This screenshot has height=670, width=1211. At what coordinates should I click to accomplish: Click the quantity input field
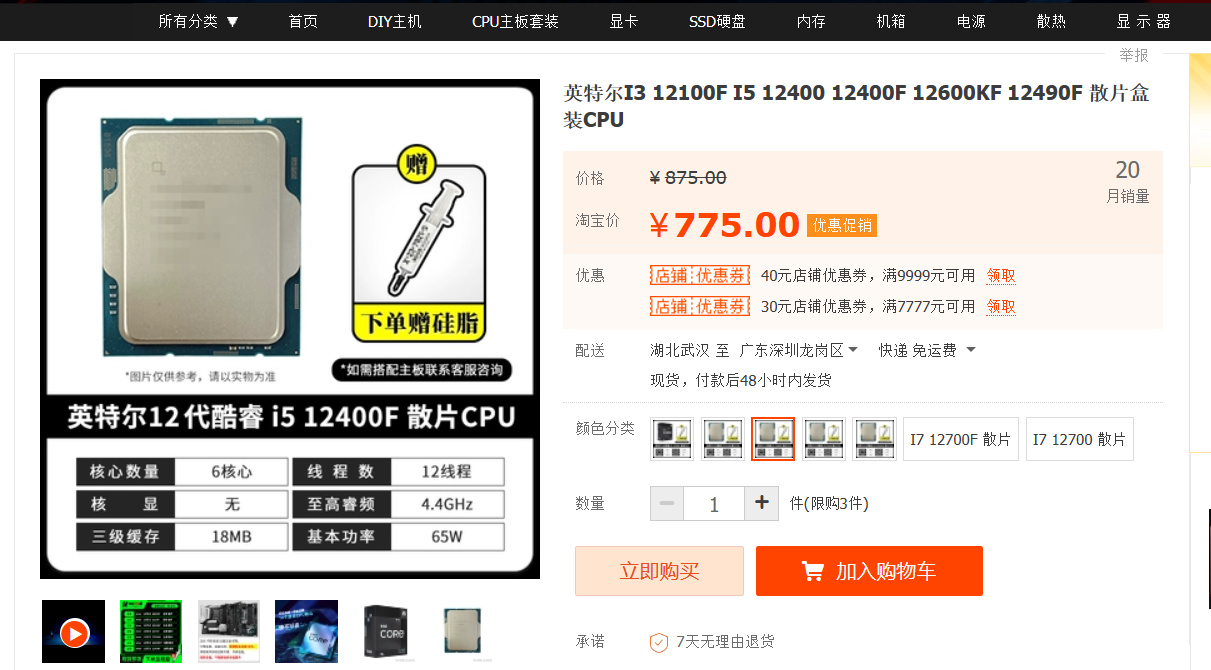(714, 503)
